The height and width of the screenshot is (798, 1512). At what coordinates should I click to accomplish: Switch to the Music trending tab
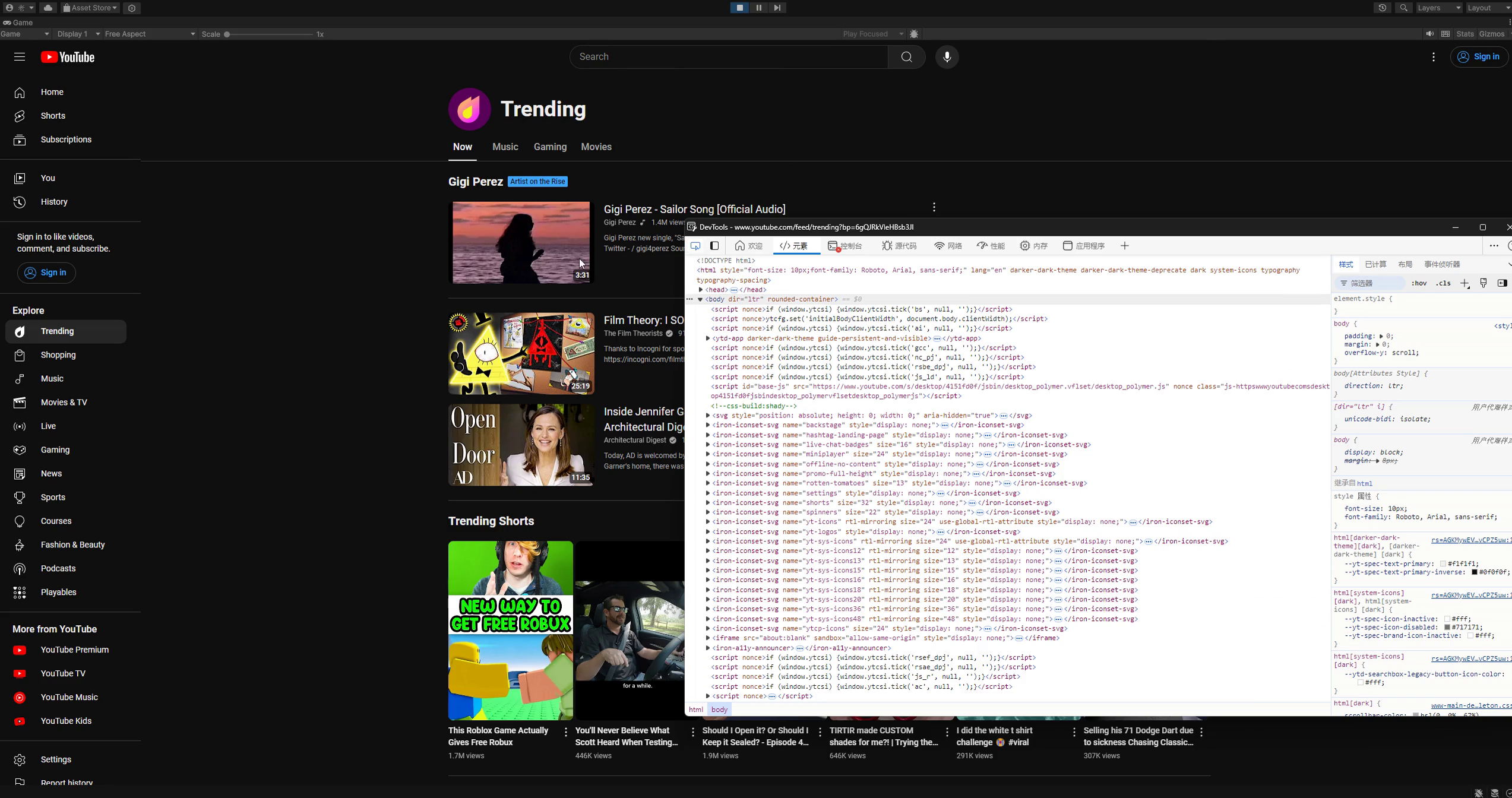pos(505,147)
